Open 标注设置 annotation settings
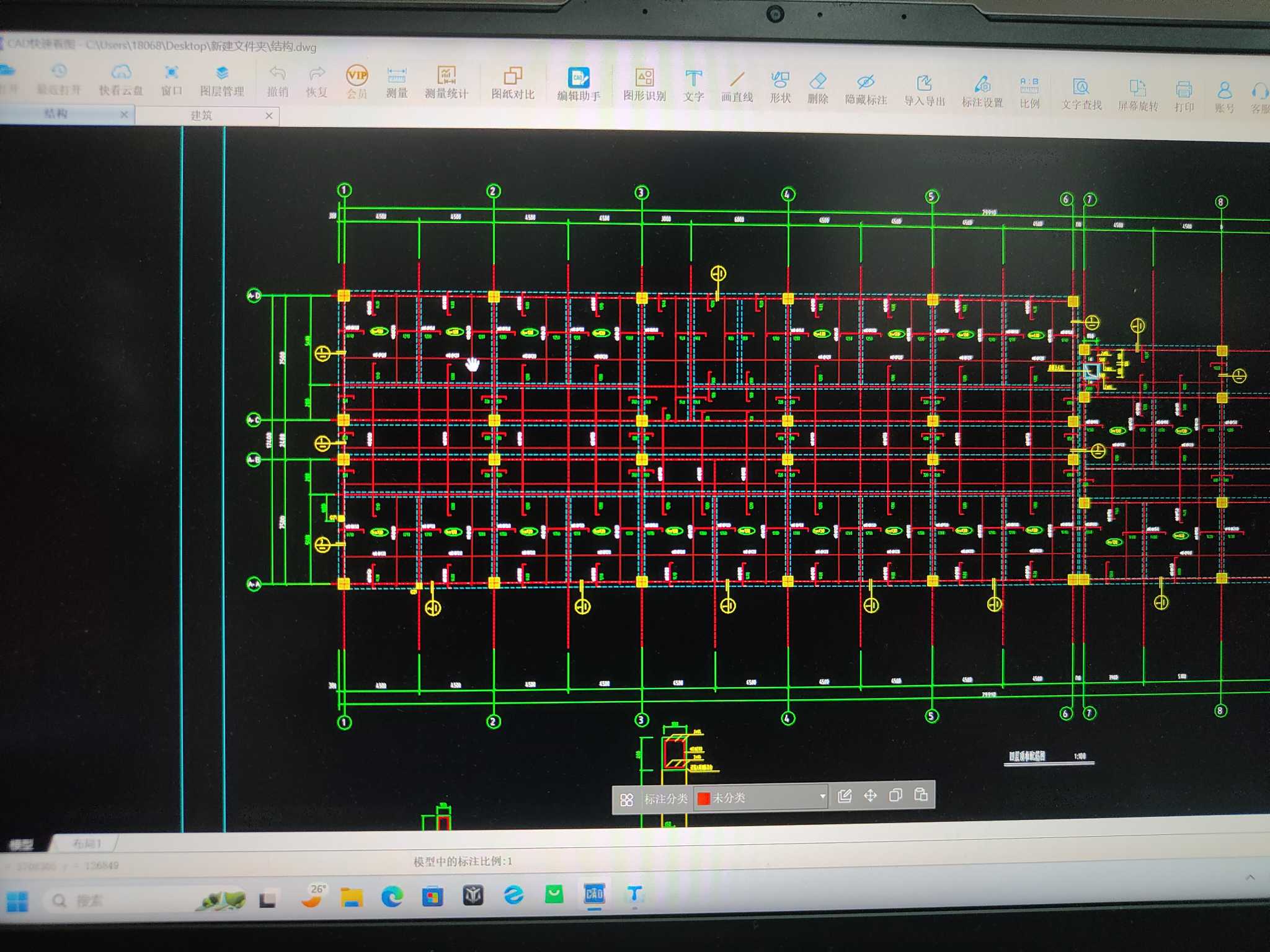Screen dimensions: 1270x952 (x=982, y=92)
